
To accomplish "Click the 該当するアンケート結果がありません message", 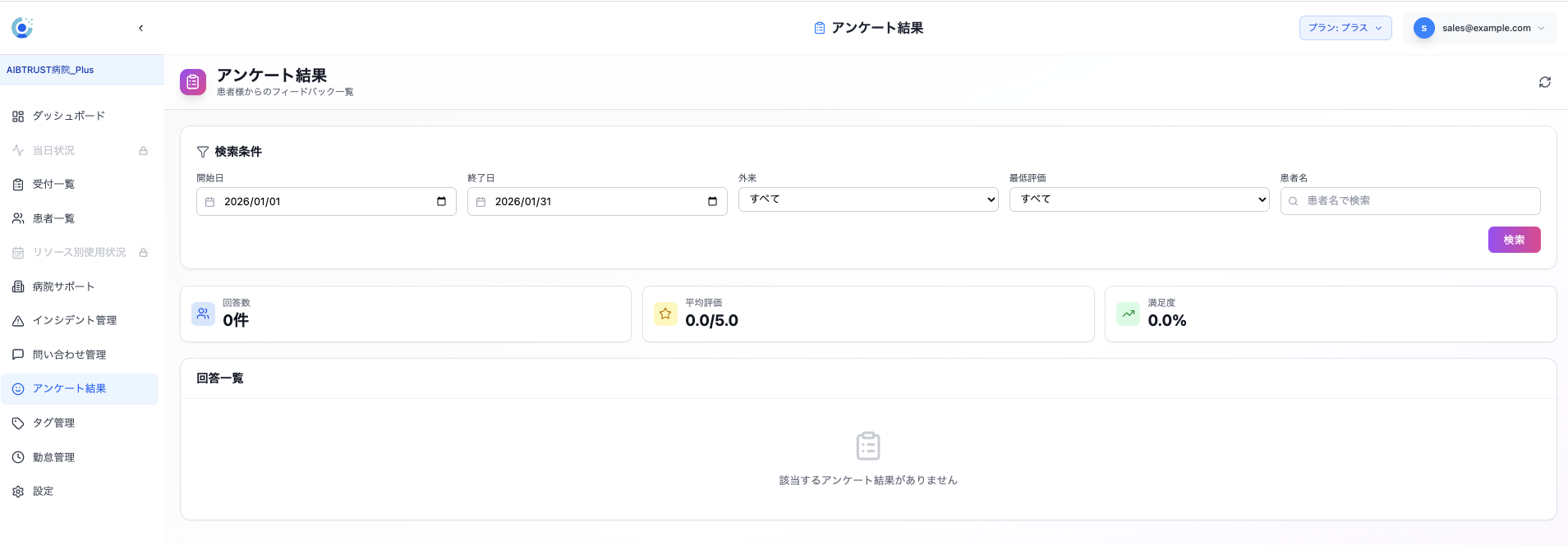I will (868, 480).
